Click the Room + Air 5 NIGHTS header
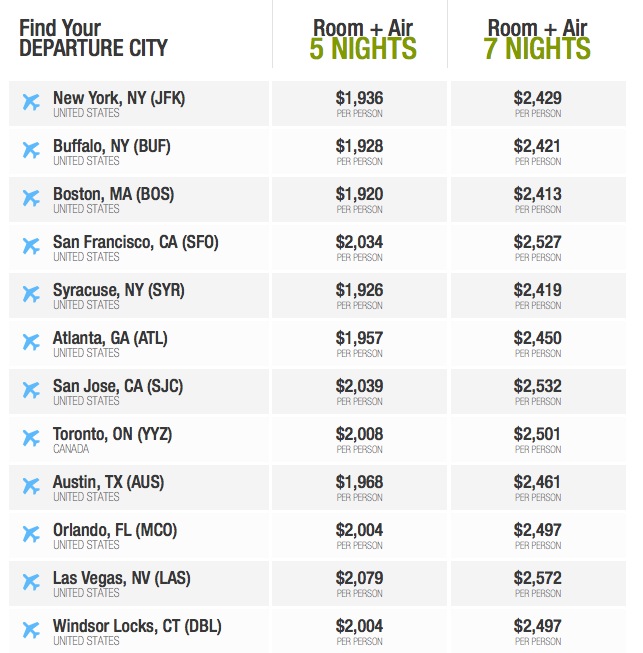Screen dimensions: 643x653 coord(363,39)
